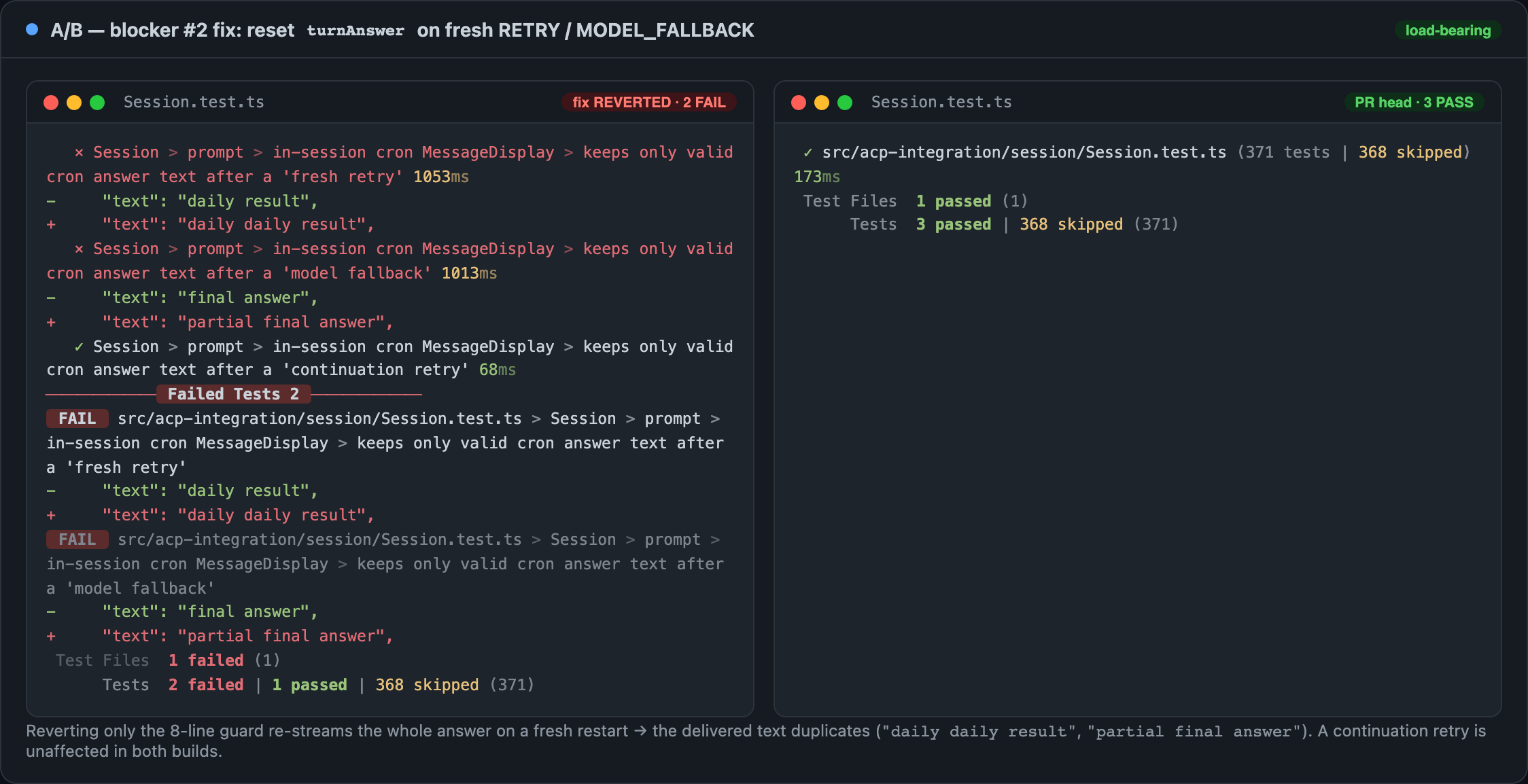Click '(371 tests' in the right window header line
The width and height of the screenshot is (1528, 784).
click(1283, 152)
